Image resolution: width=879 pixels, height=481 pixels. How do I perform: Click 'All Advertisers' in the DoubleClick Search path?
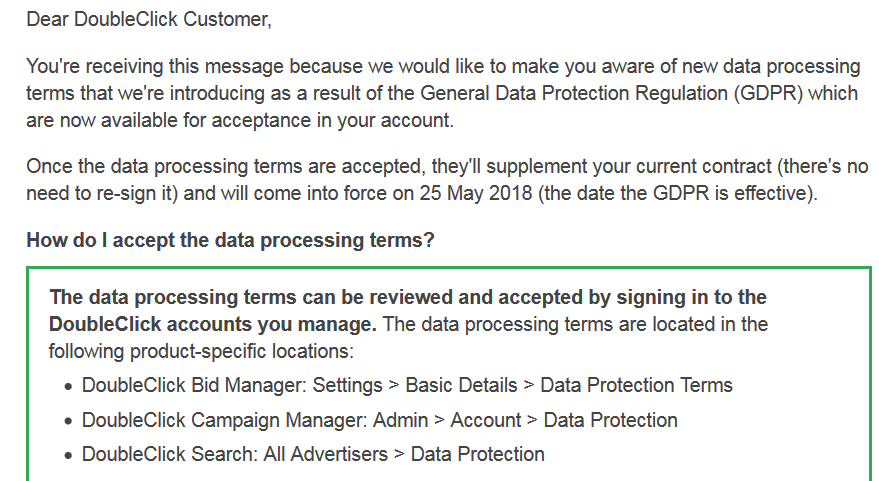[325, 454]
